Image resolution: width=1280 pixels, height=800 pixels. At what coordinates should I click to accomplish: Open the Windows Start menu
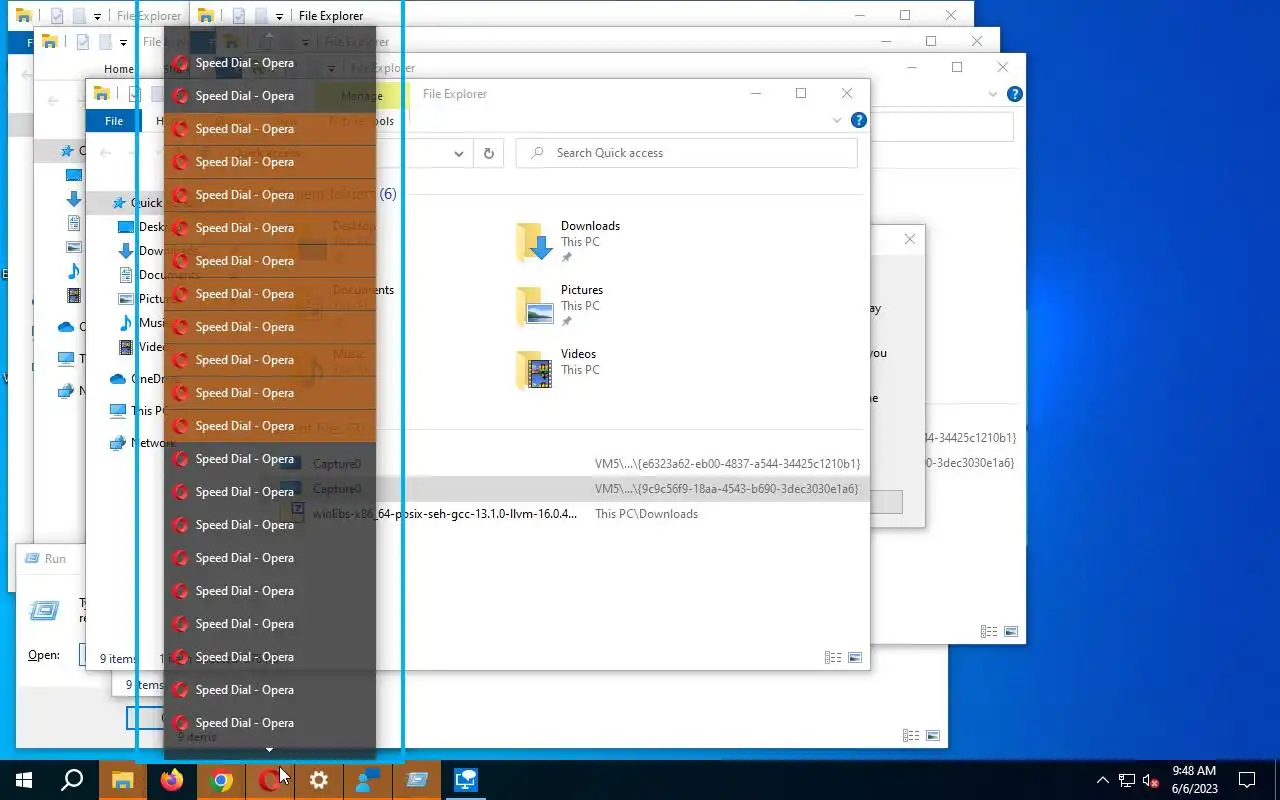coord(24,781)
